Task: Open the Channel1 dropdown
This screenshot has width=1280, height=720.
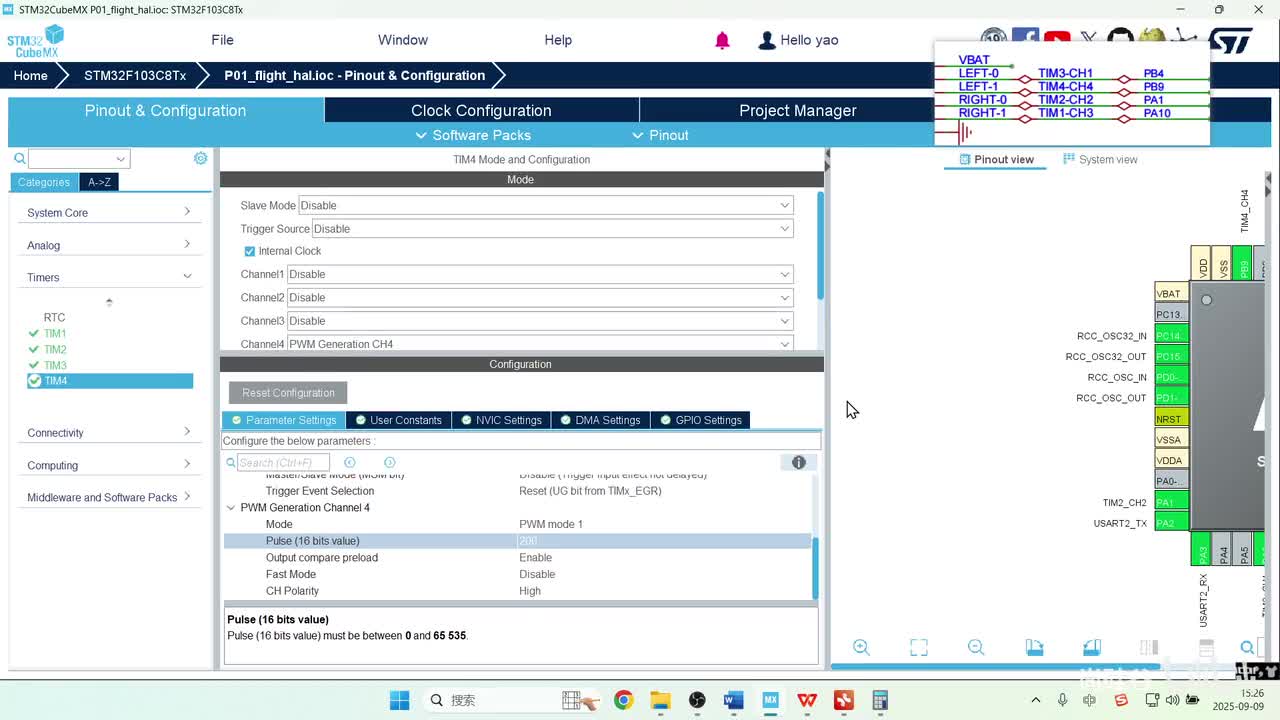Action: click(541, 274)
